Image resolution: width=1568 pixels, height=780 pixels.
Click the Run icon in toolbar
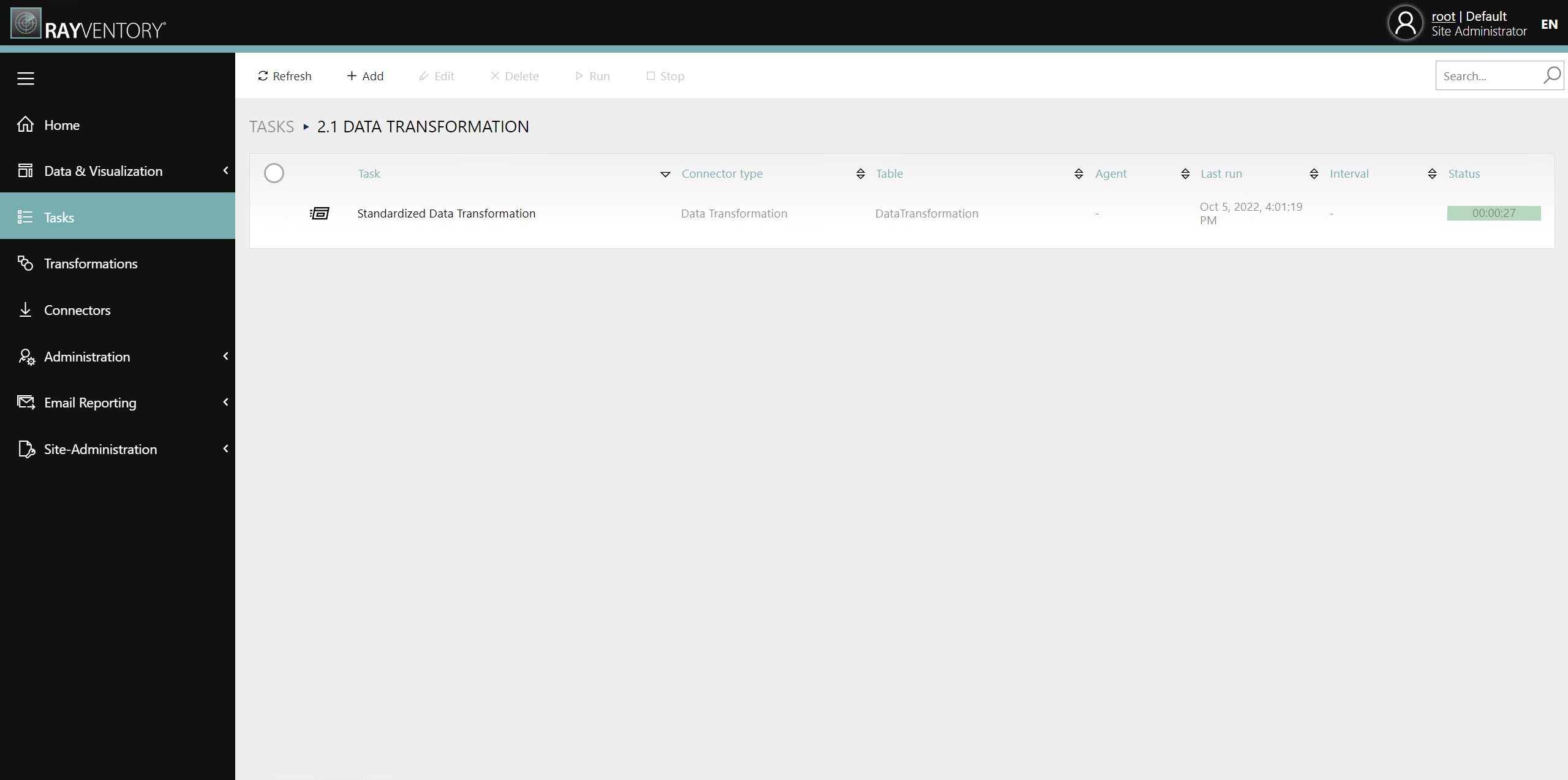click(x=592, y=76)
